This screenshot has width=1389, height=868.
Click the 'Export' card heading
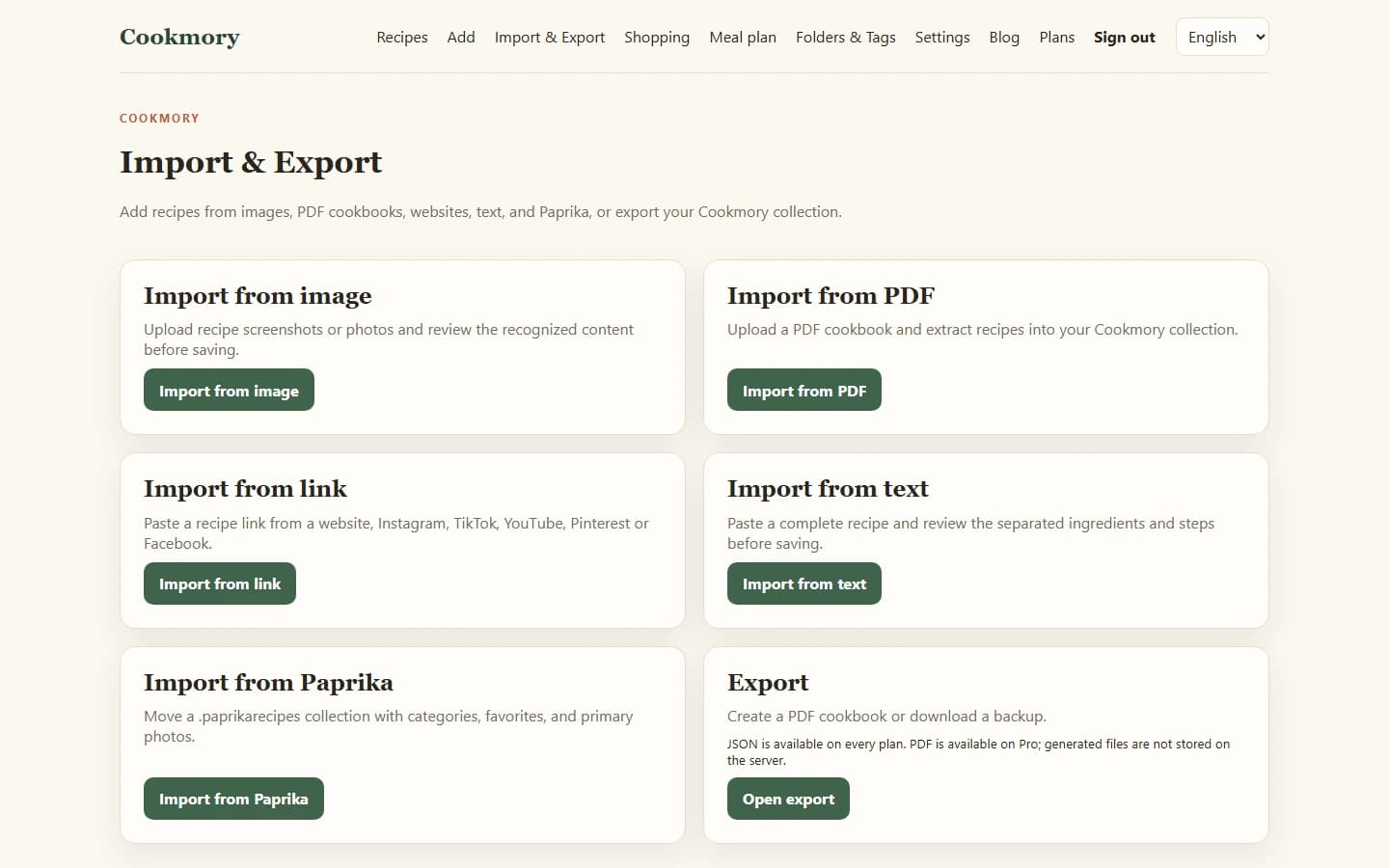pos(768,683)
